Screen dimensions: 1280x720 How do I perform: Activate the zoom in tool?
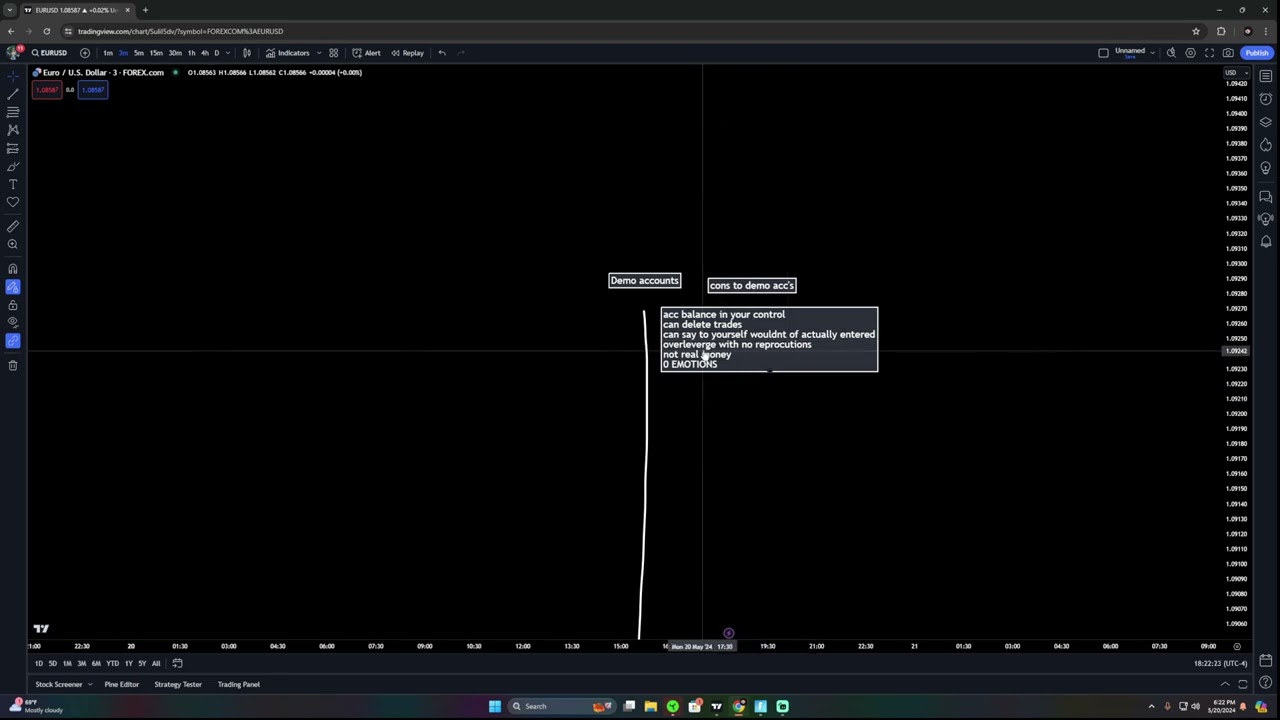pyautogui.click(x=13, y=244)
